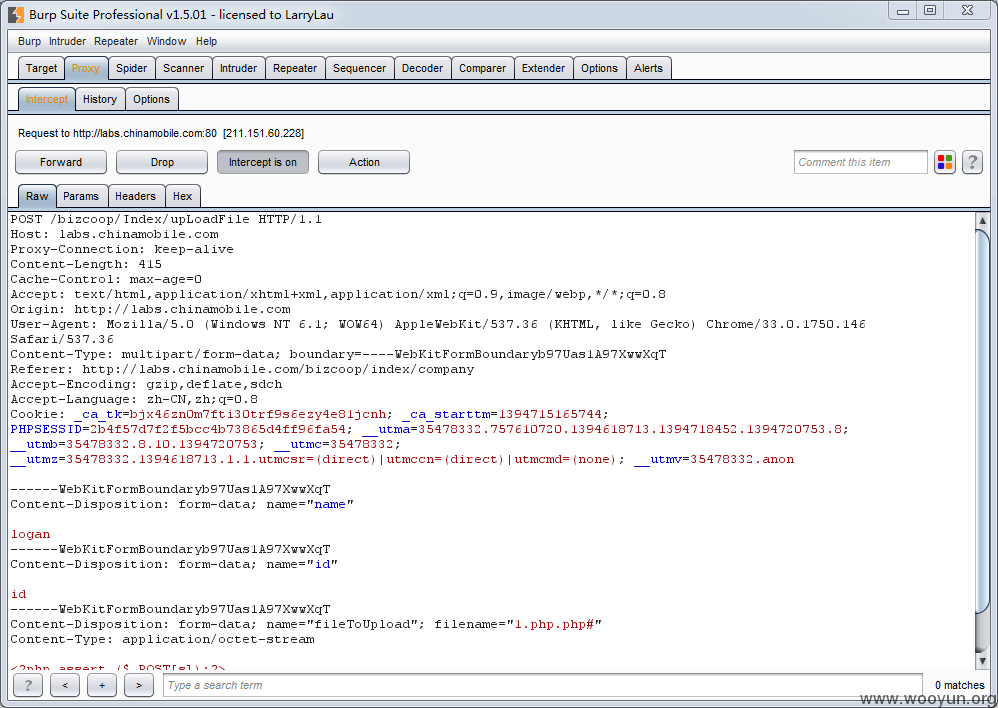998x708 pixels.
Task: Open the proxy Options sub-tab
Action: pyautogui.click(x=151, y=99)
